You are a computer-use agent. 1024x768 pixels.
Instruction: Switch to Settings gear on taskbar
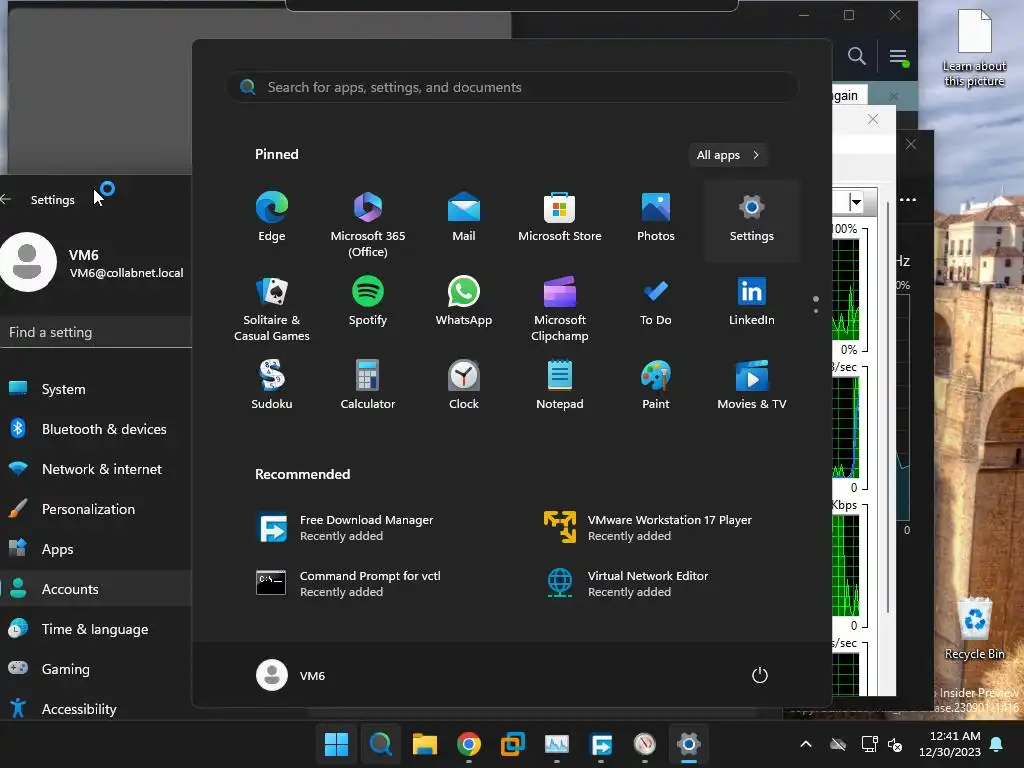(x=689, y=744)
